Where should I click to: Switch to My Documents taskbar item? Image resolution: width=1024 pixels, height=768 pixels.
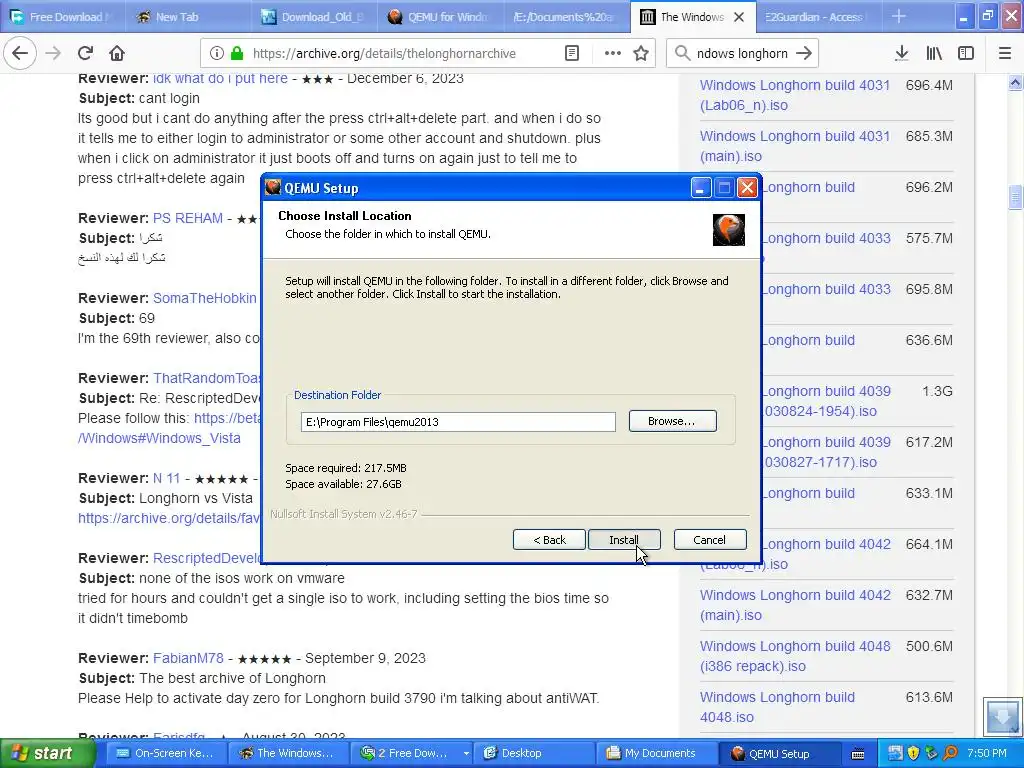coord(655,754)
